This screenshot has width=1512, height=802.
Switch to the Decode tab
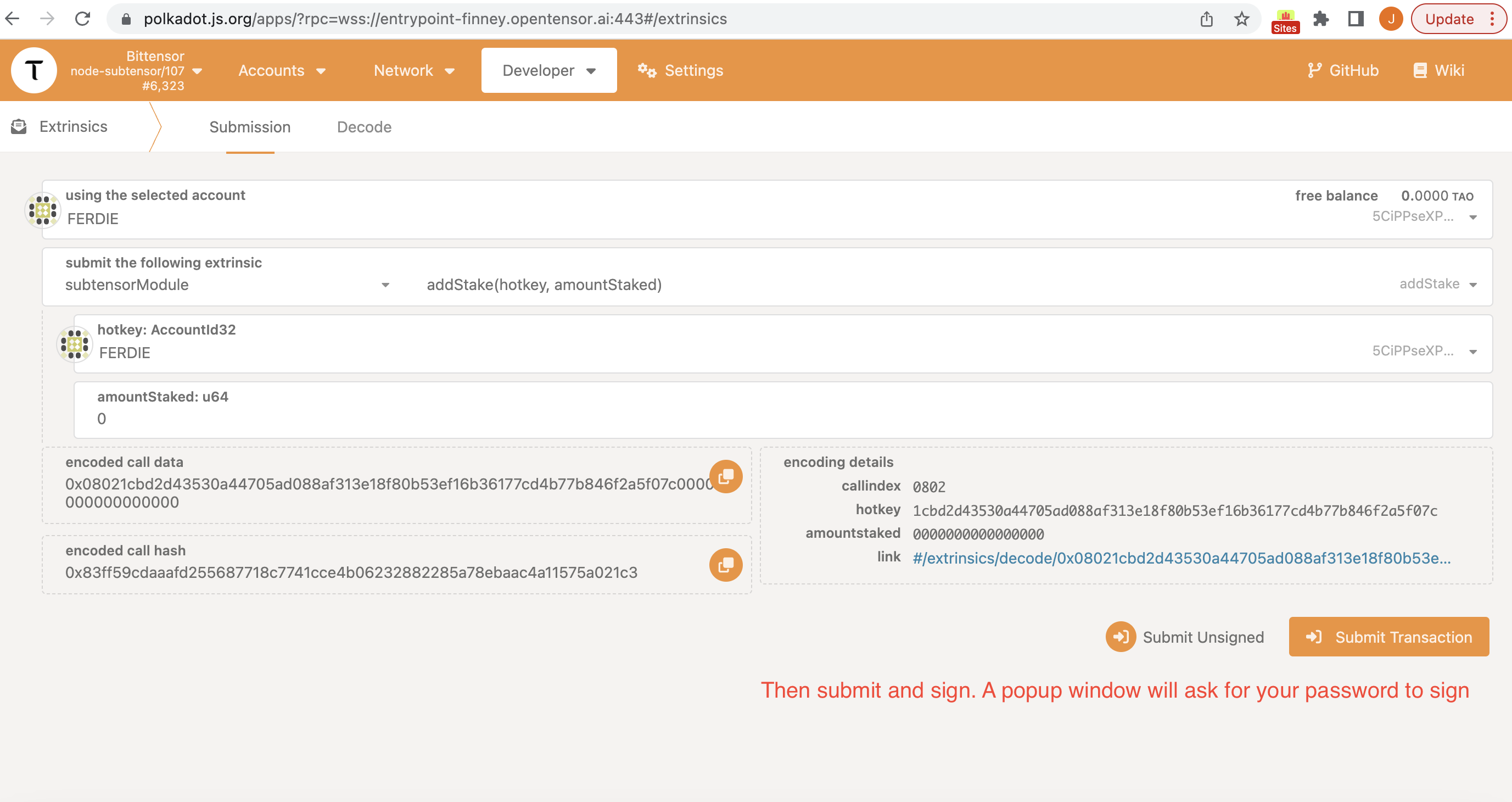(364, 127)
